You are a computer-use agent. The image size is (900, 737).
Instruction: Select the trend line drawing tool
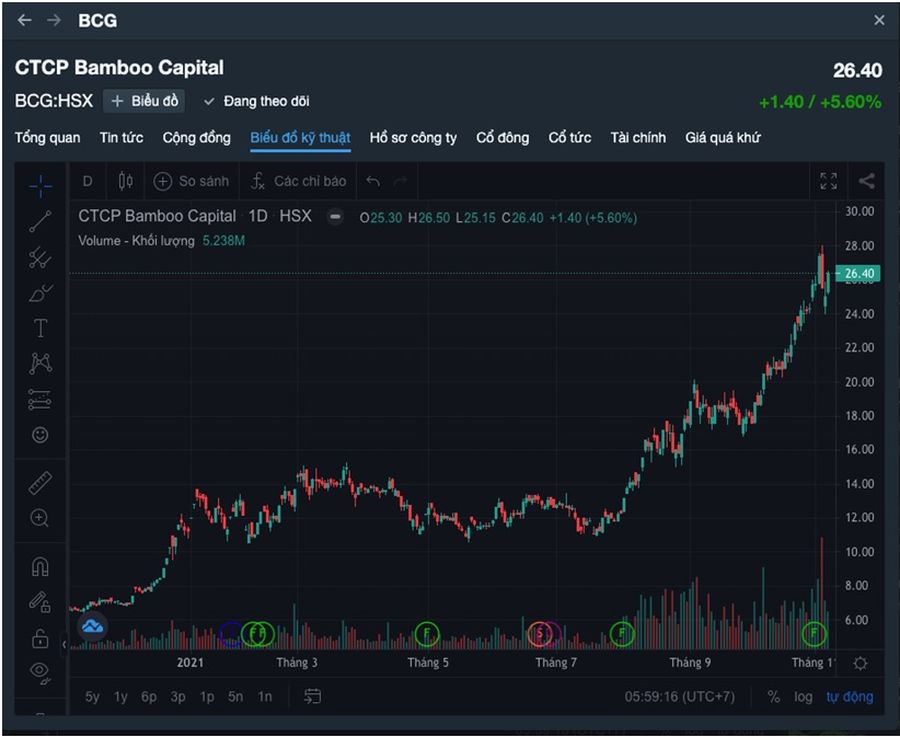tap(40, 221)
